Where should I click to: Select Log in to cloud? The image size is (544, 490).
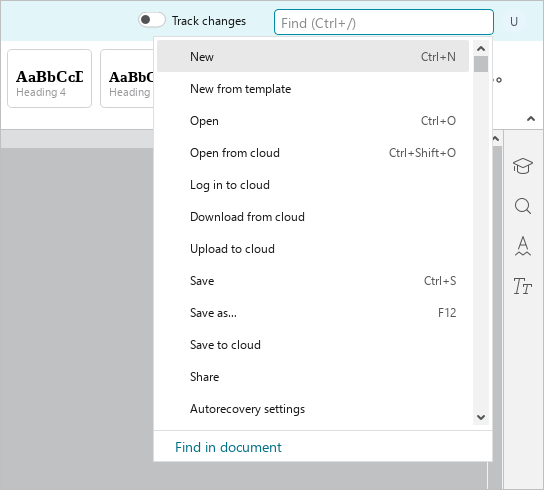point(313,185)
